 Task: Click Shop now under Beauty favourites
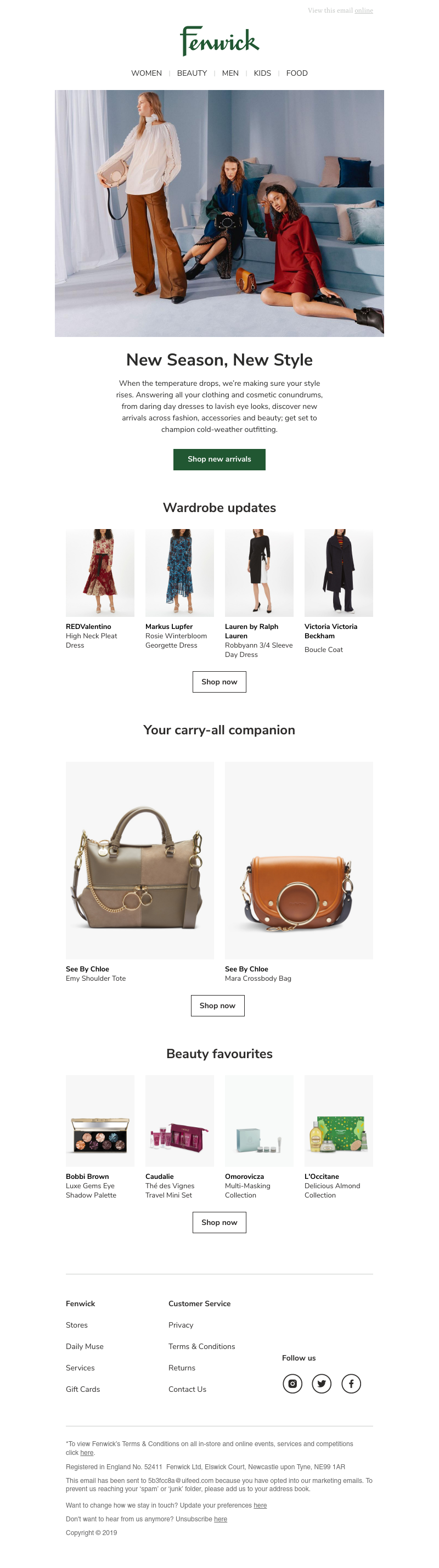click(x=219, y=1222)
